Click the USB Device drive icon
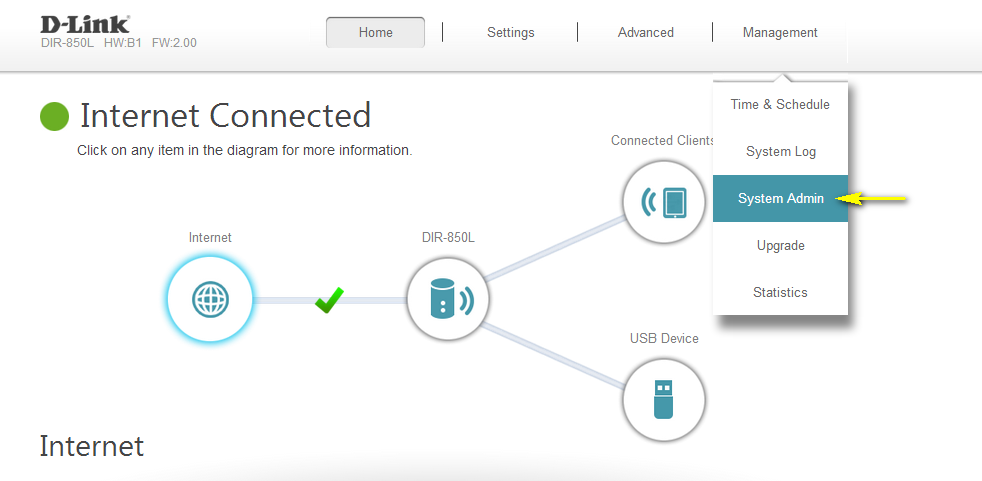 tap(663, 400)
